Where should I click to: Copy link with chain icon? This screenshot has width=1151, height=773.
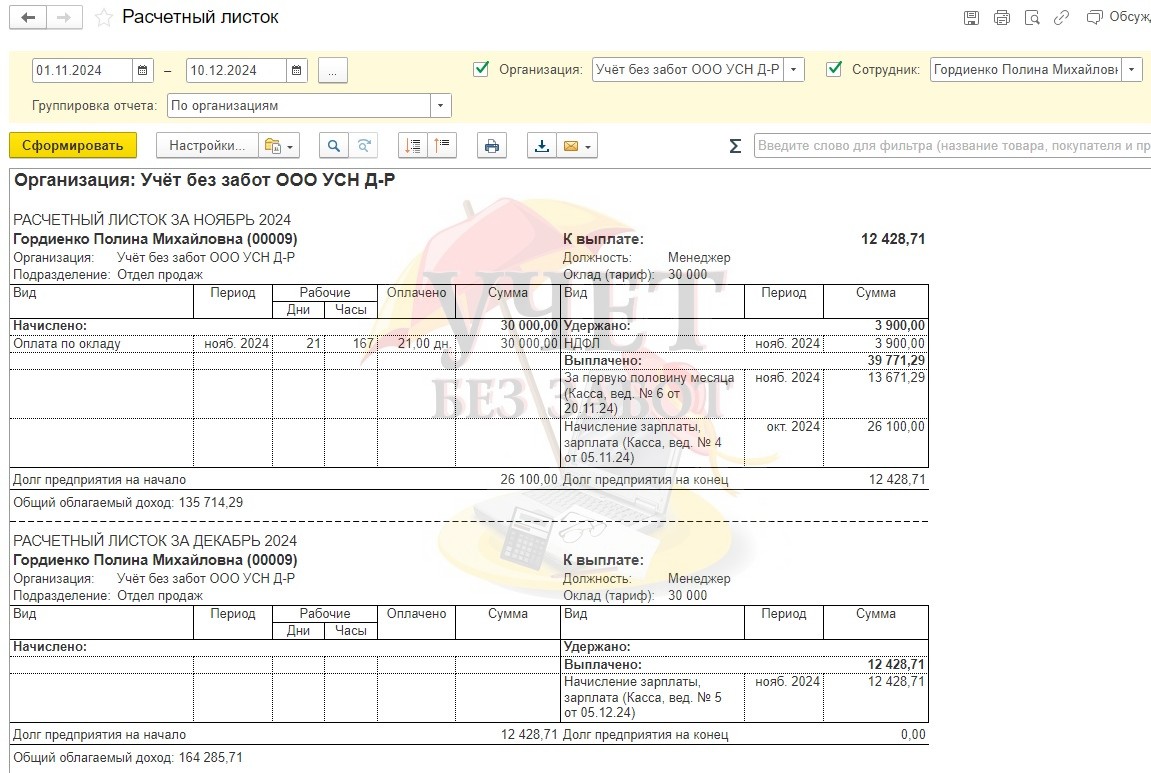[1061, 18]
